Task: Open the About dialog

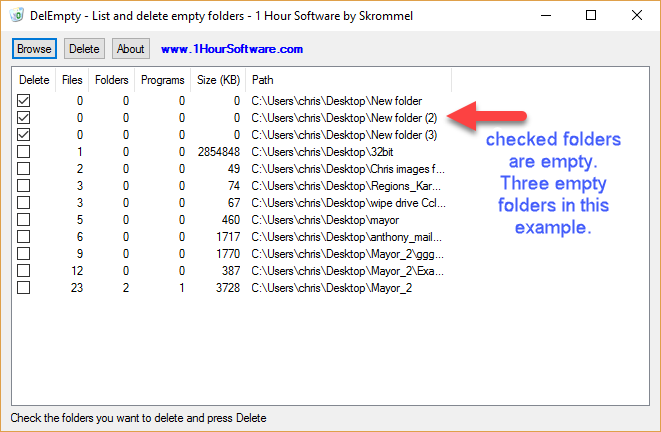Action: 131,49
